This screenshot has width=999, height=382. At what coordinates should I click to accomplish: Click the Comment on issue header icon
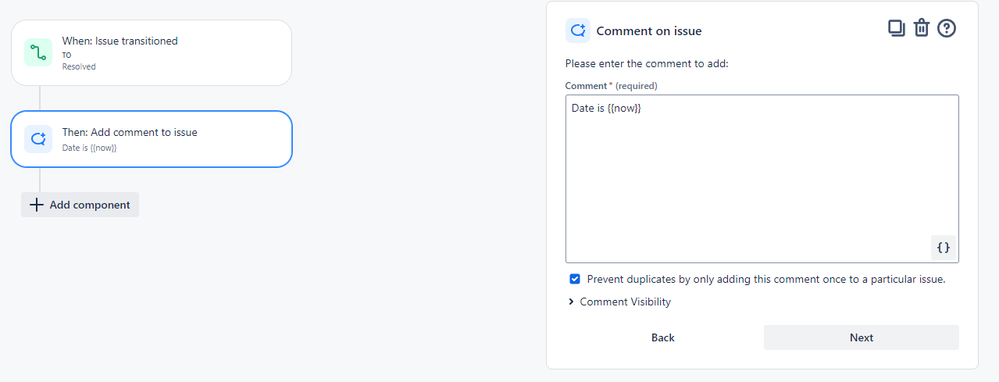(578, 31)
